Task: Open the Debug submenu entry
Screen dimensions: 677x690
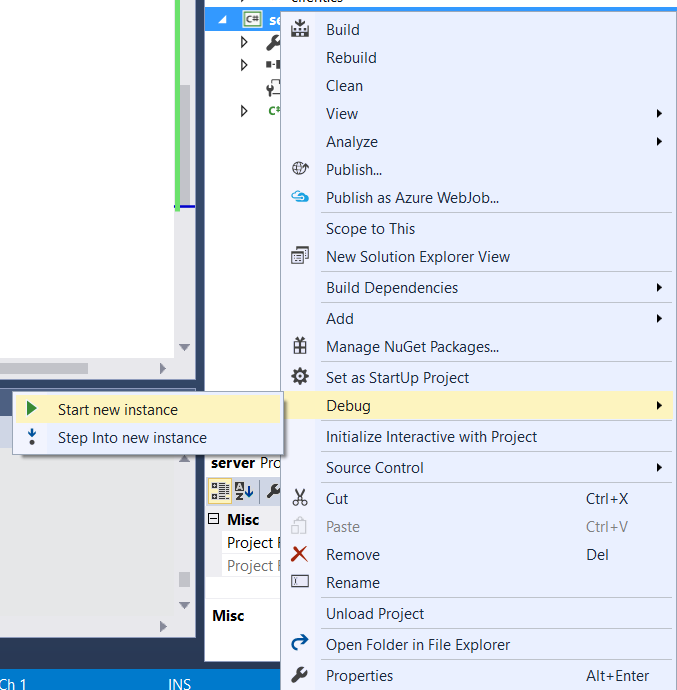Action: click(x=477, y=406)
